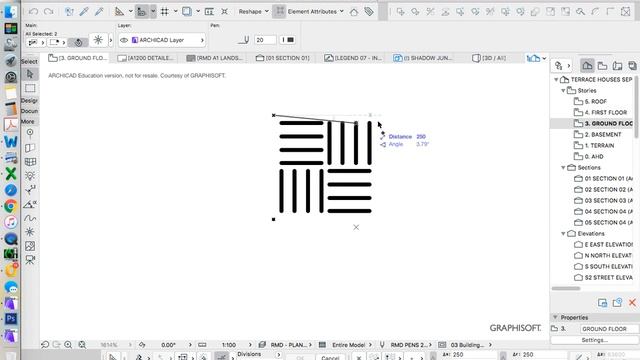Select the Hotspot tool in Toolbox
This screenshot has width=640, height=360.
30,232
